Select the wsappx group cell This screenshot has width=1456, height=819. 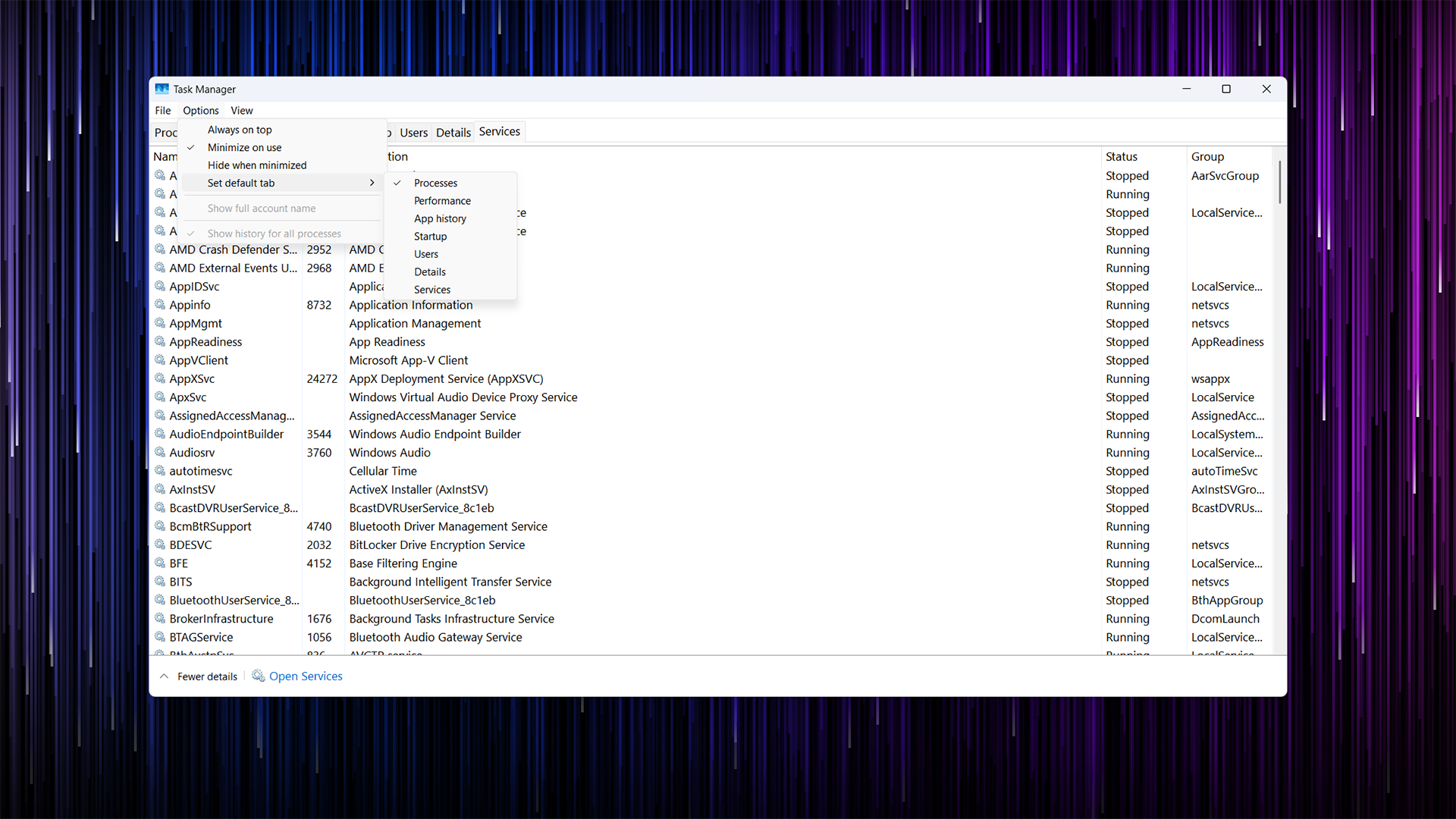point(1210,378)
